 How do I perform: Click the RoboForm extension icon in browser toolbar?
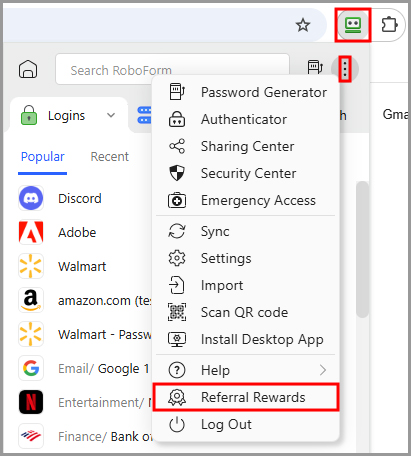353,25
